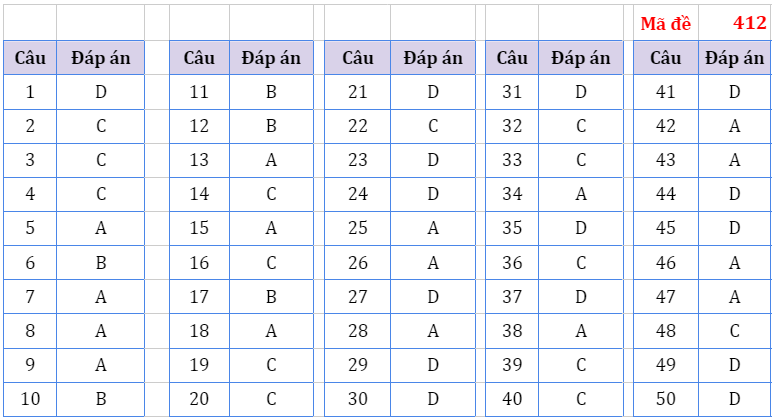
Task: Select the answer cell beside question 6
Action: click(101, 262)
